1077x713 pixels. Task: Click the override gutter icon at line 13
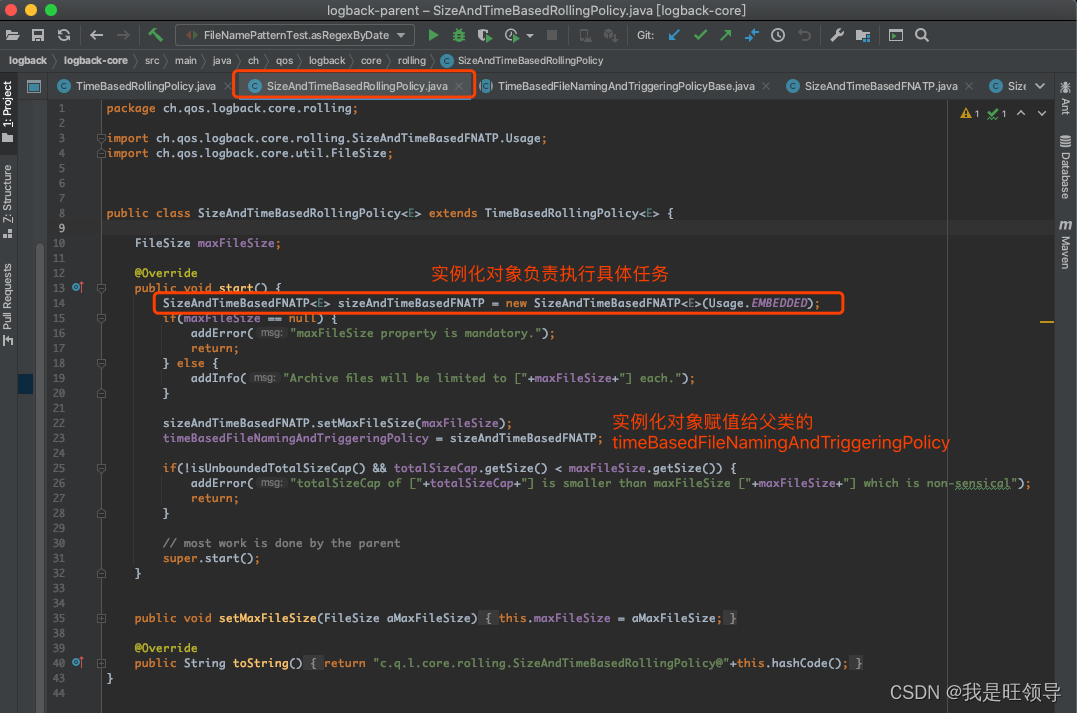click(78, 287)
